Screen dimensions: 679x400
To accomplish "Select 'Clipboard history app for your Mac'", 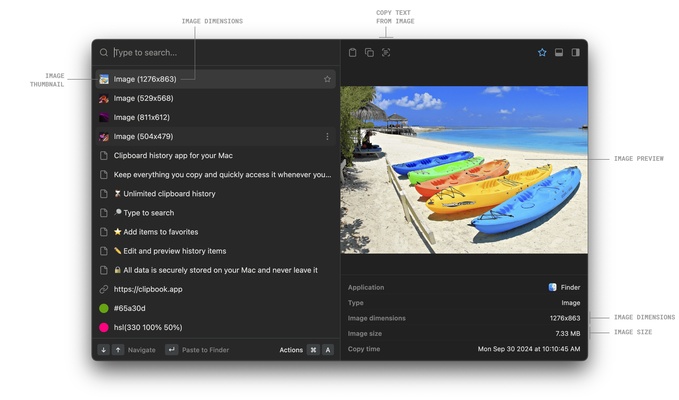I will (216, 155).
